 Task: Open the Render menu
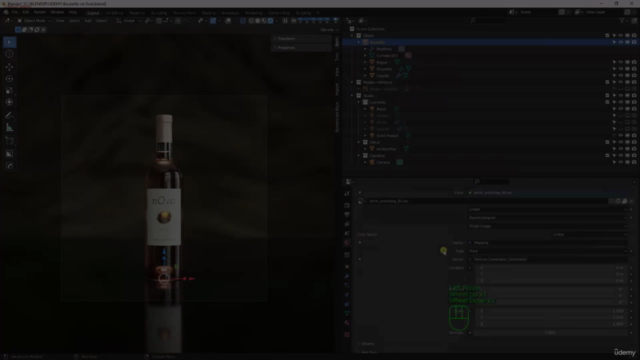coord(40,12)
